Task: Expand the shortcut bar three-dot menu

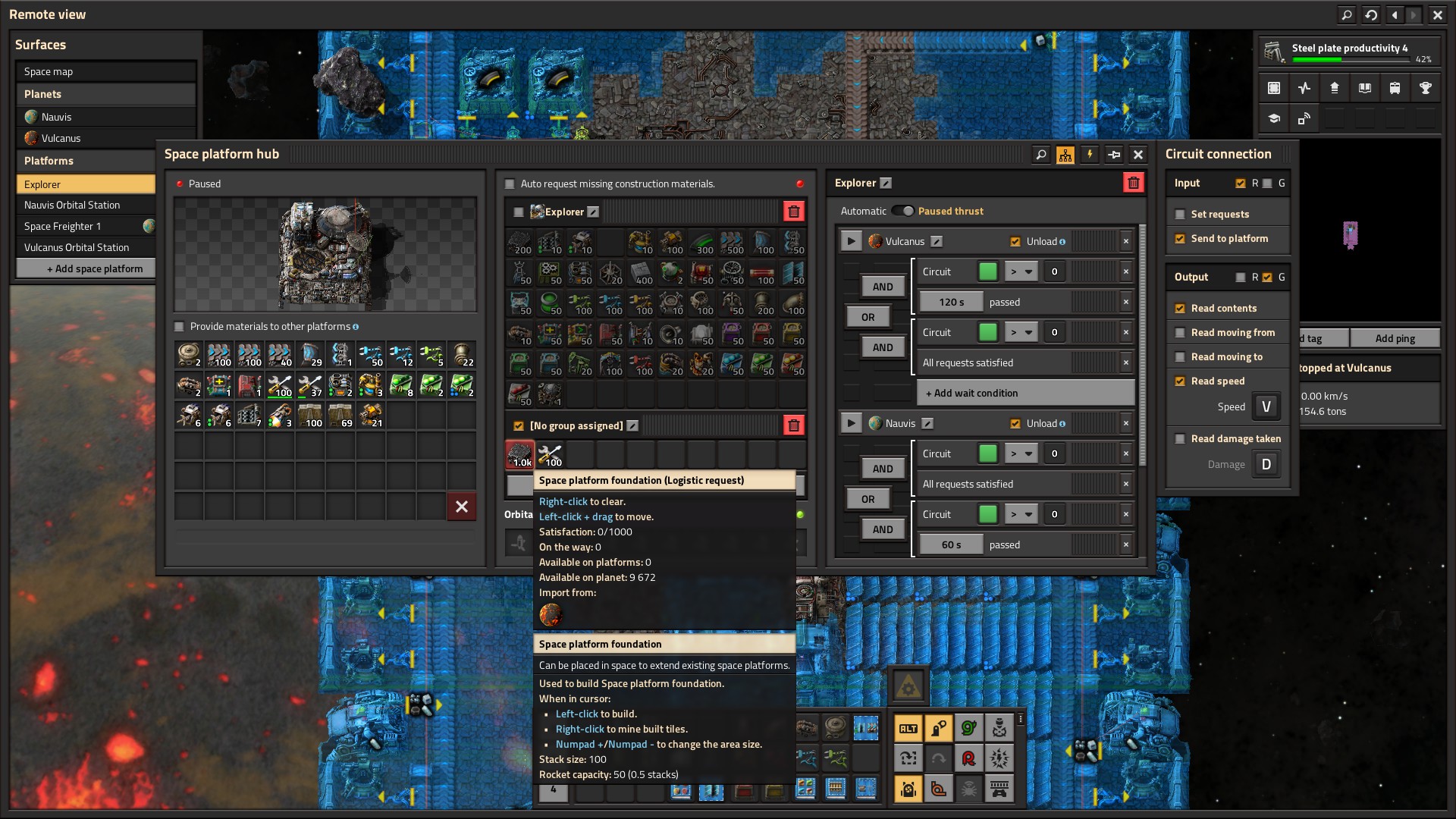Action: point(1021,719)
